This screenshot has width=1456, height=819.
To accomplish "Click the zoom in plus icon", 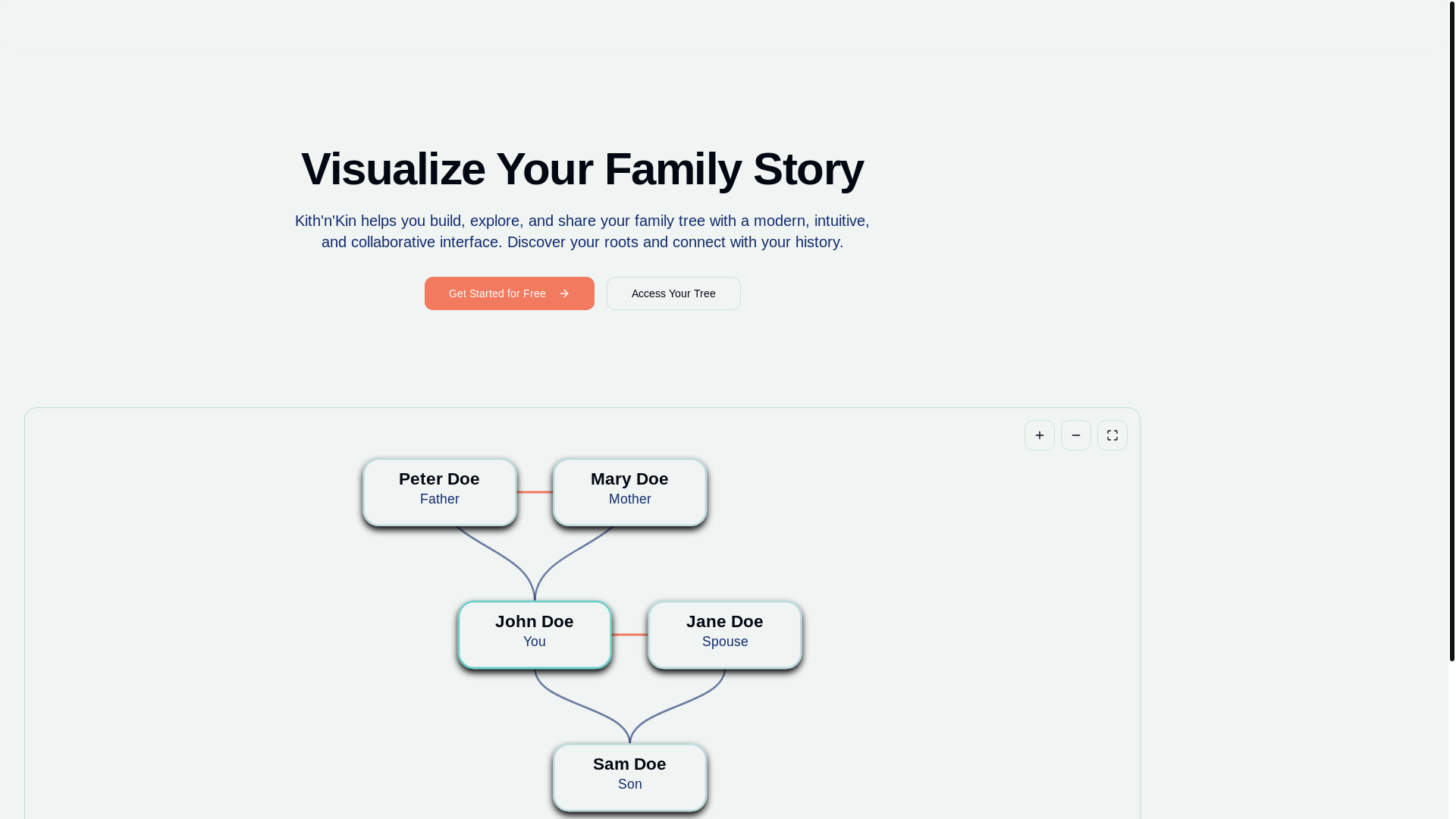I will [x=1039, y=435].
